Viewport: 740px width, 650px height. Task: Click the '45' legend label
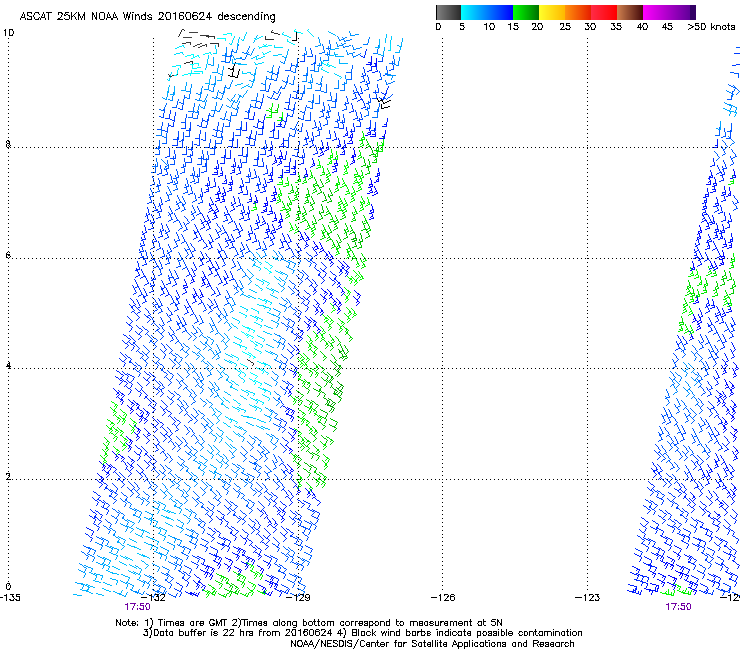coord(667,27)
